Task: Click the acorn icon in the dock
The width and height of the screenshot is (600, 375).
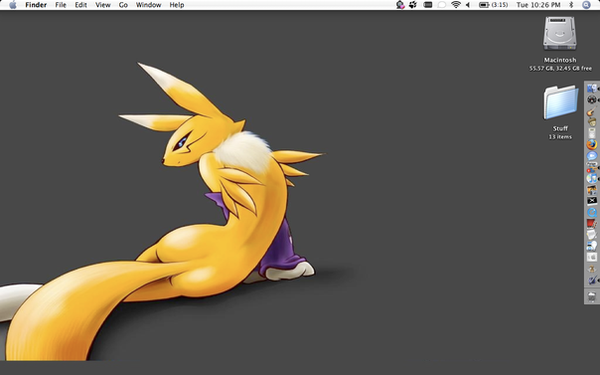Action: (592, 121)
